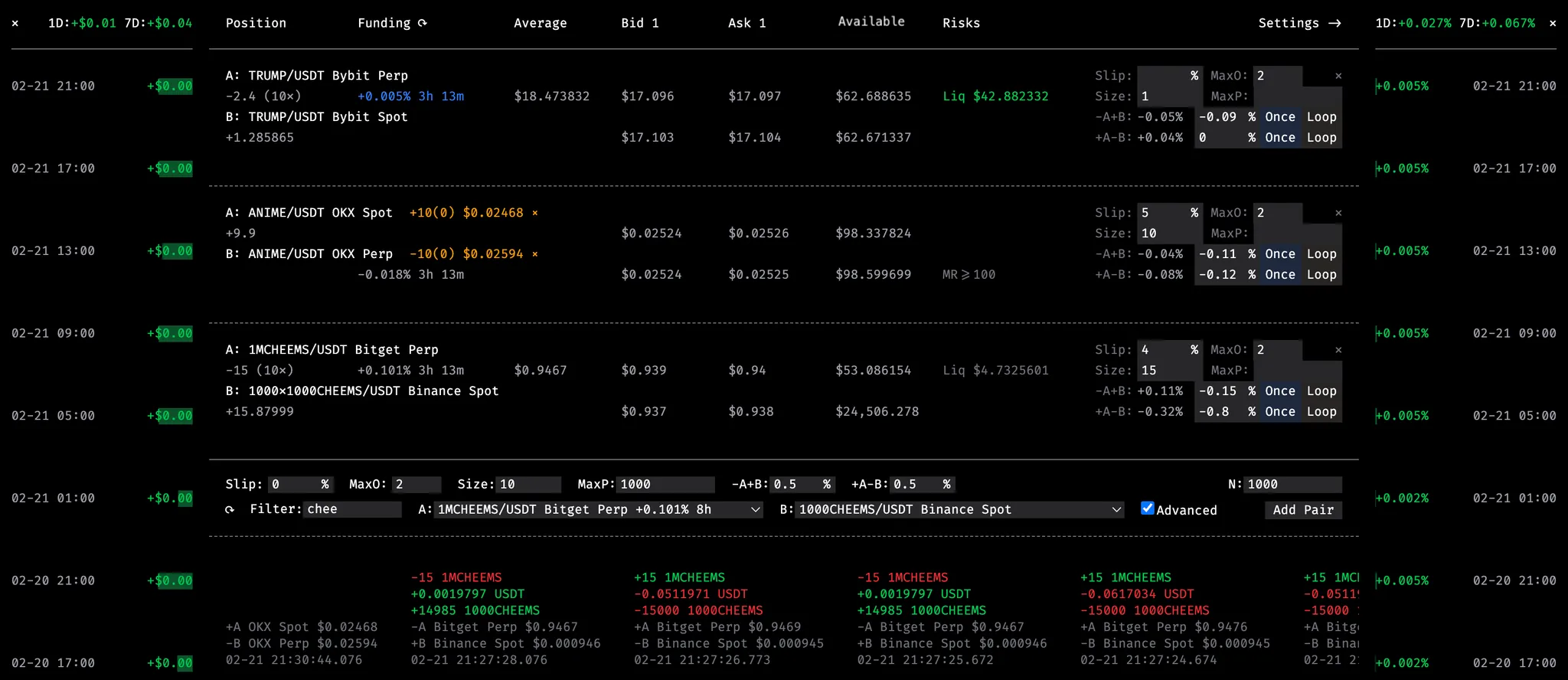This screenshot has width=1568, height=680.
Task: Open the A: 1MCHEEMS/USDT Bitget Perp dropdown
Action: [x=598, y=510]
